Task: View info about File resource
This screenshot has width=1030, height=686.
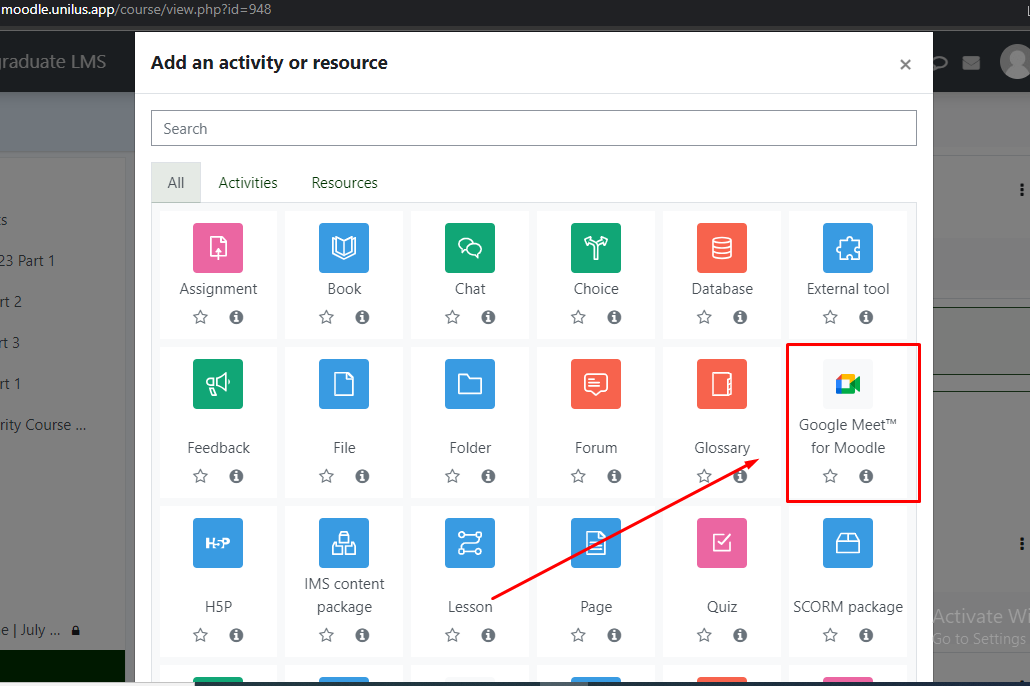Action: [363, 476]
